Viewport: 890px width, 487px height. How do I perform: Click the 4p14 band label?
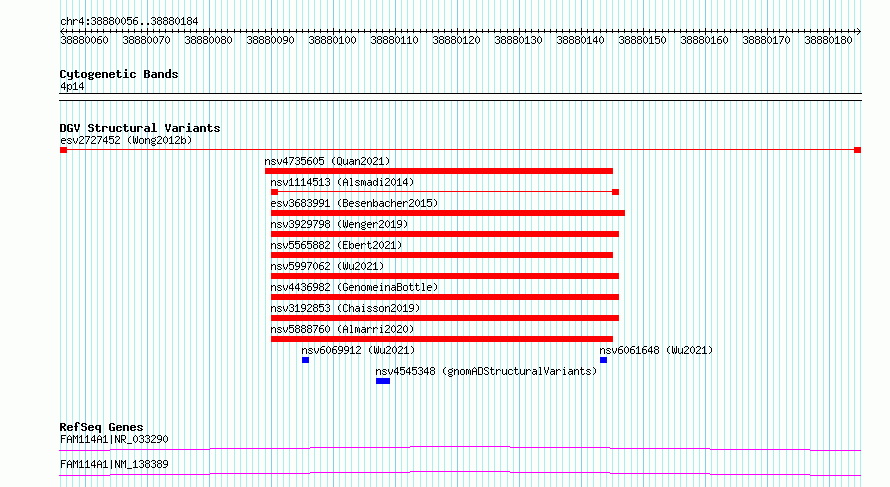tap(72, 86)
